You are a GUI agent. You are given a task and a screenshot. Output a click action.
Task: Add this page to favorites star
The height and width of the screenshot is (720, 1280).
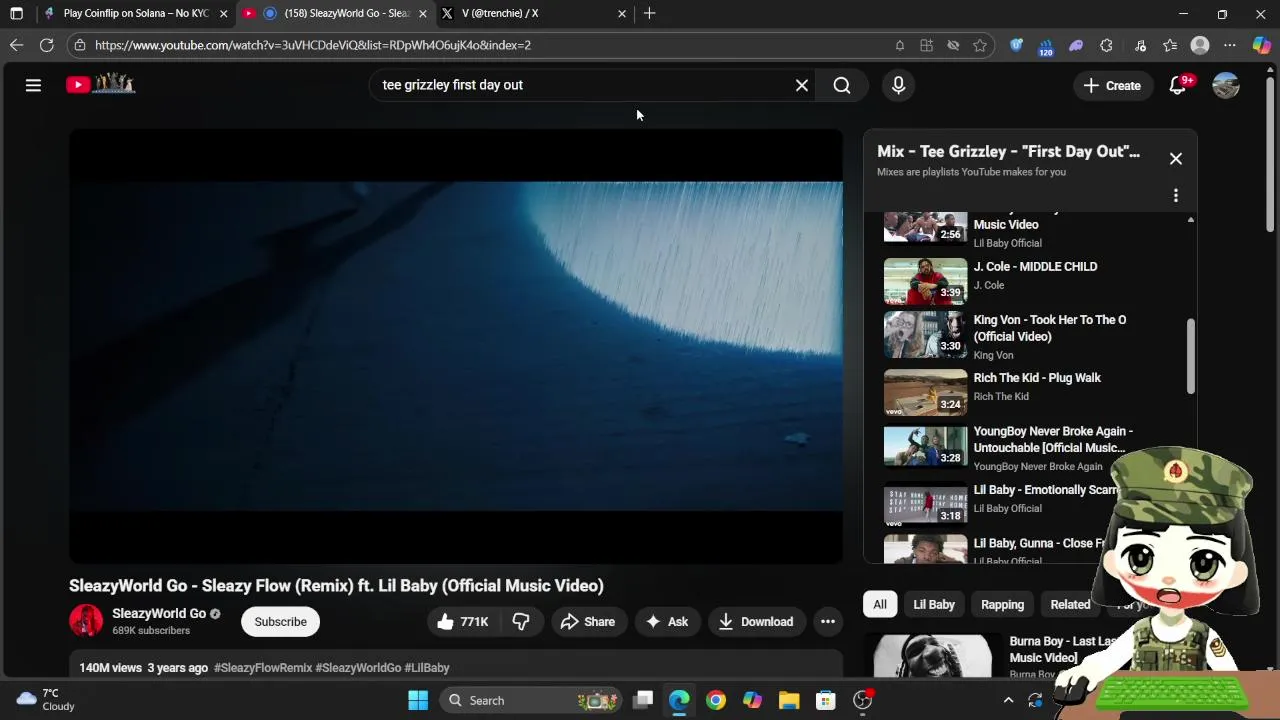tap(980, 45)
